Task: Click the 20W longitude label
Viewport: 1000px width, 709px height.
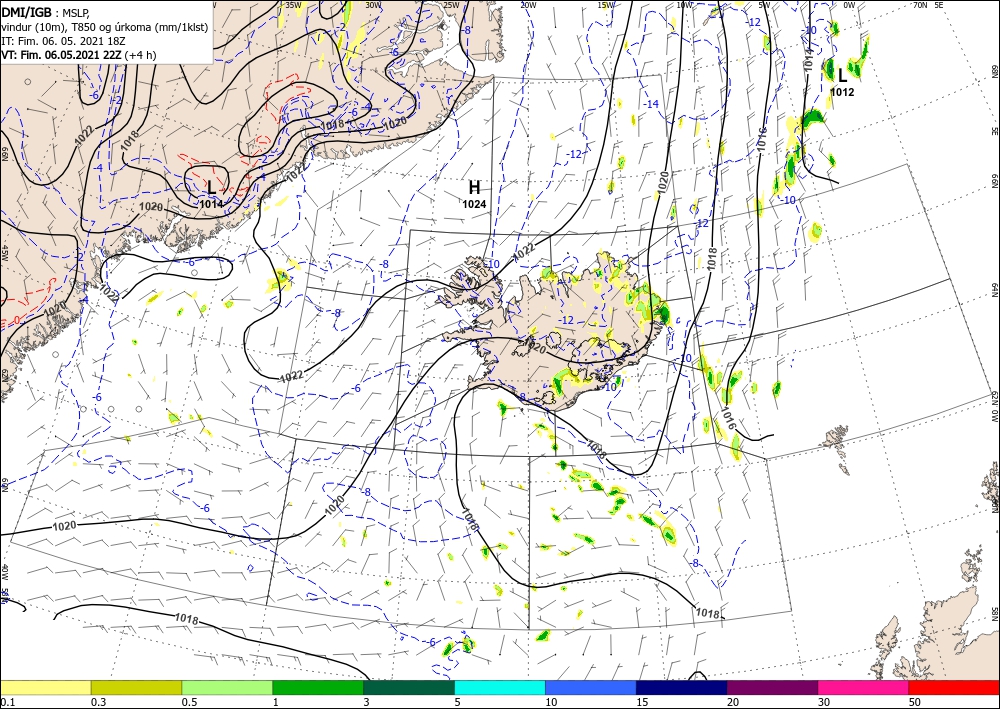Action: pyautogui.click(x=527, y=5)
